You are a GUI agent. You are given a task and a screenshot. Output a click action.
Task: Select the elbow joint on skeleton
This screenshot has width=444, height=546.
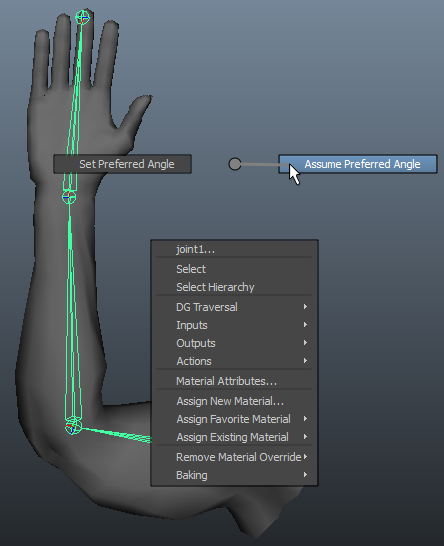click(72, 427)
